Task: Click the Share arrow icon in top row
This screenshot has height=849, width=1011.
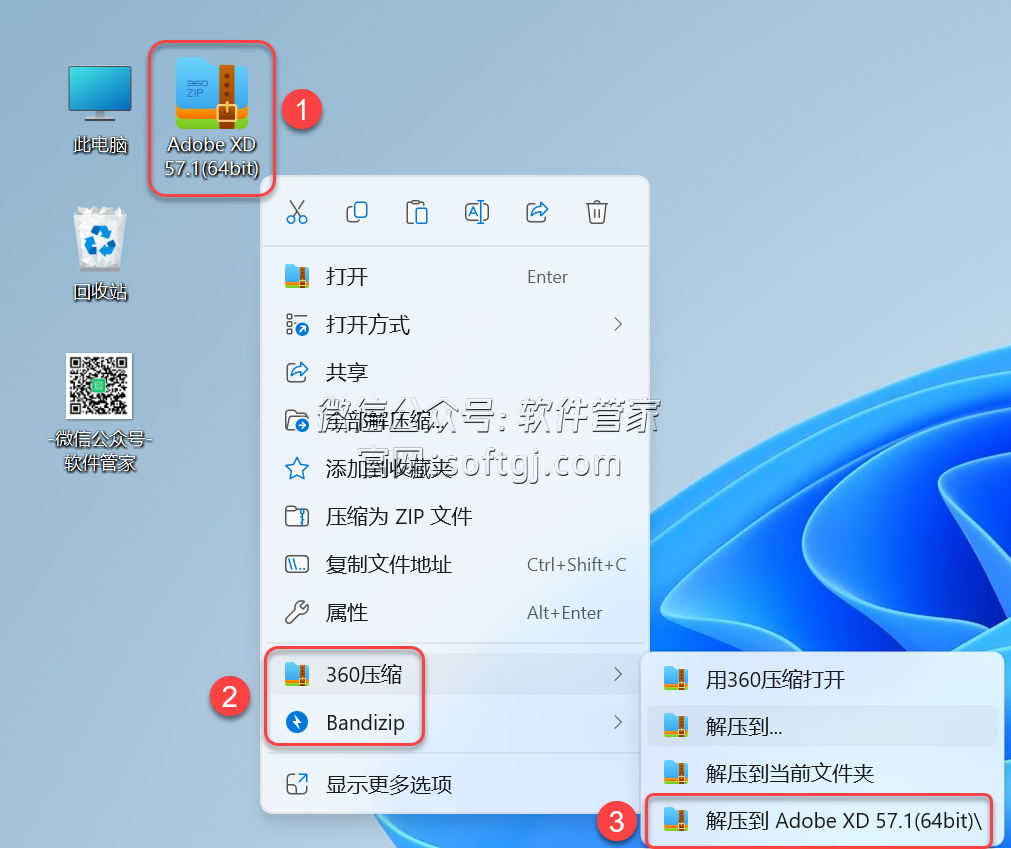Action: (536, 212)
